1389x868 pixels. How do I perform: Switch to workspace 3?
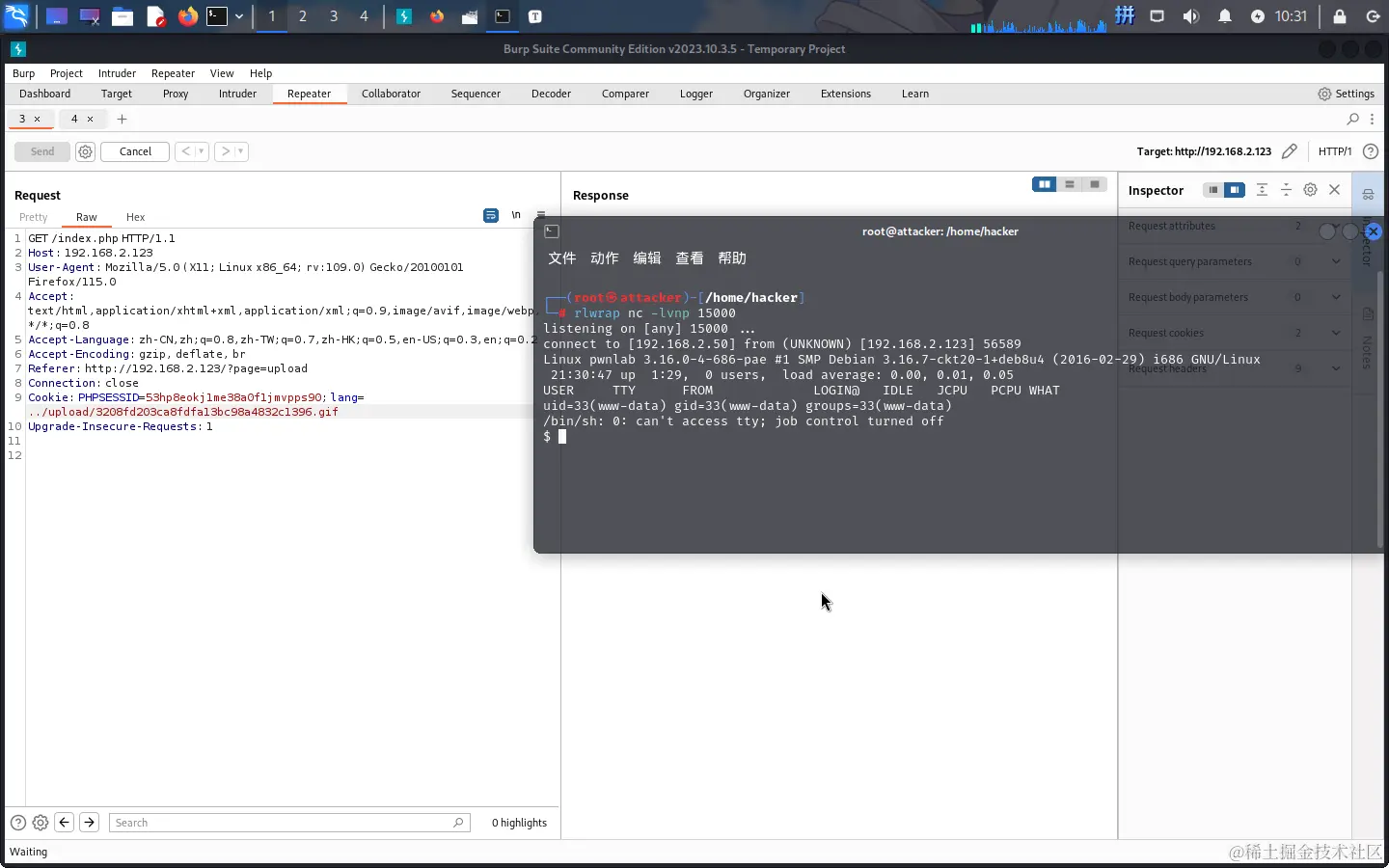pos(334,16)
